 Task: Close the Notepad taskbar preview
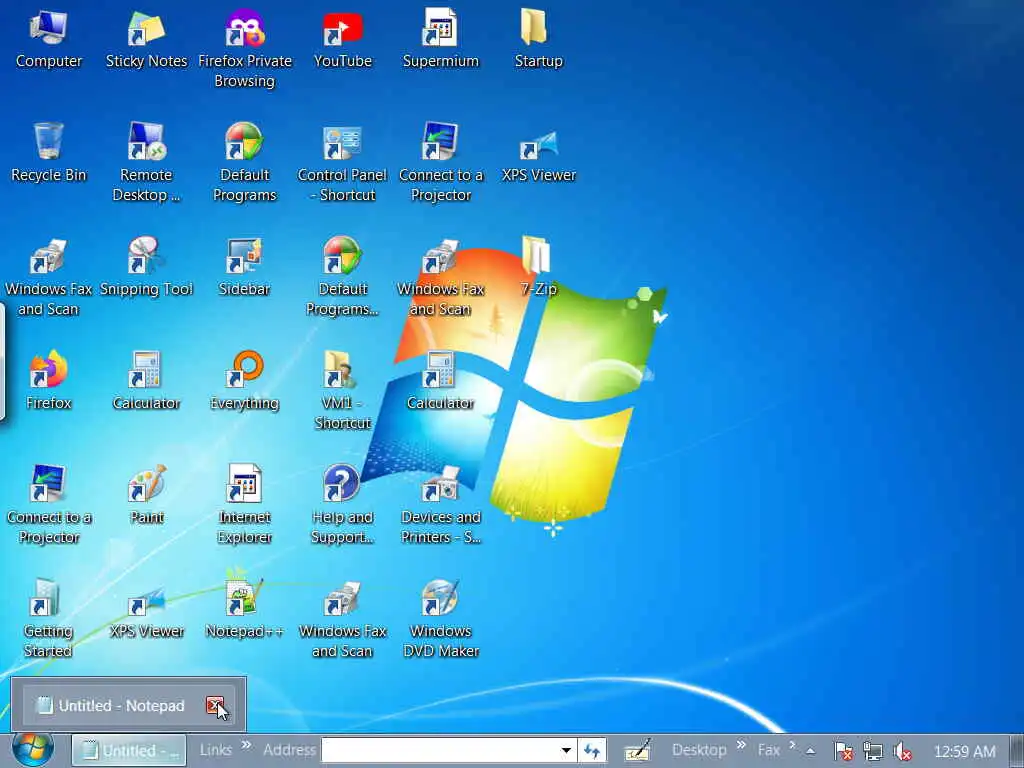[215, 705]
